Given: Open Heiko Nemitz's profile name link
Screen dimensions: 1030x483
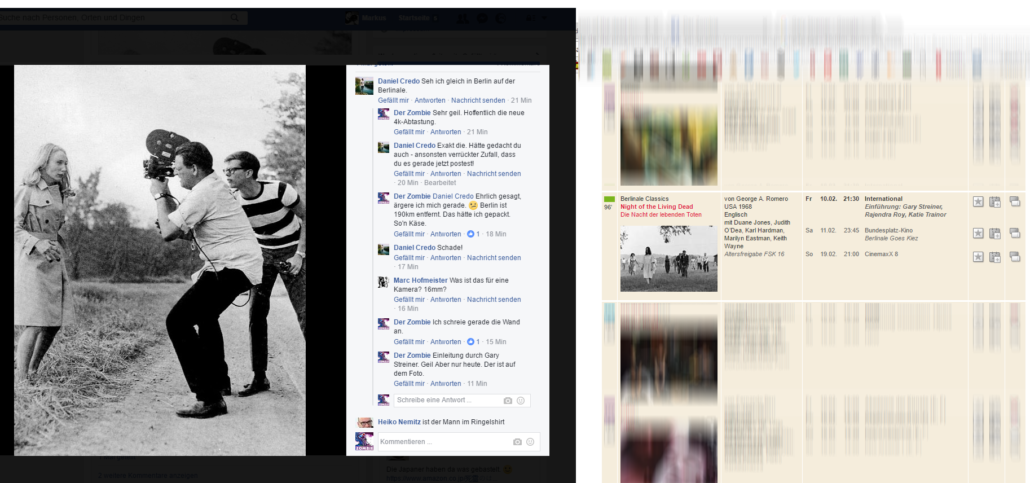Looking at the screenshot, I should pyautogui.click(x=399, y=422).
